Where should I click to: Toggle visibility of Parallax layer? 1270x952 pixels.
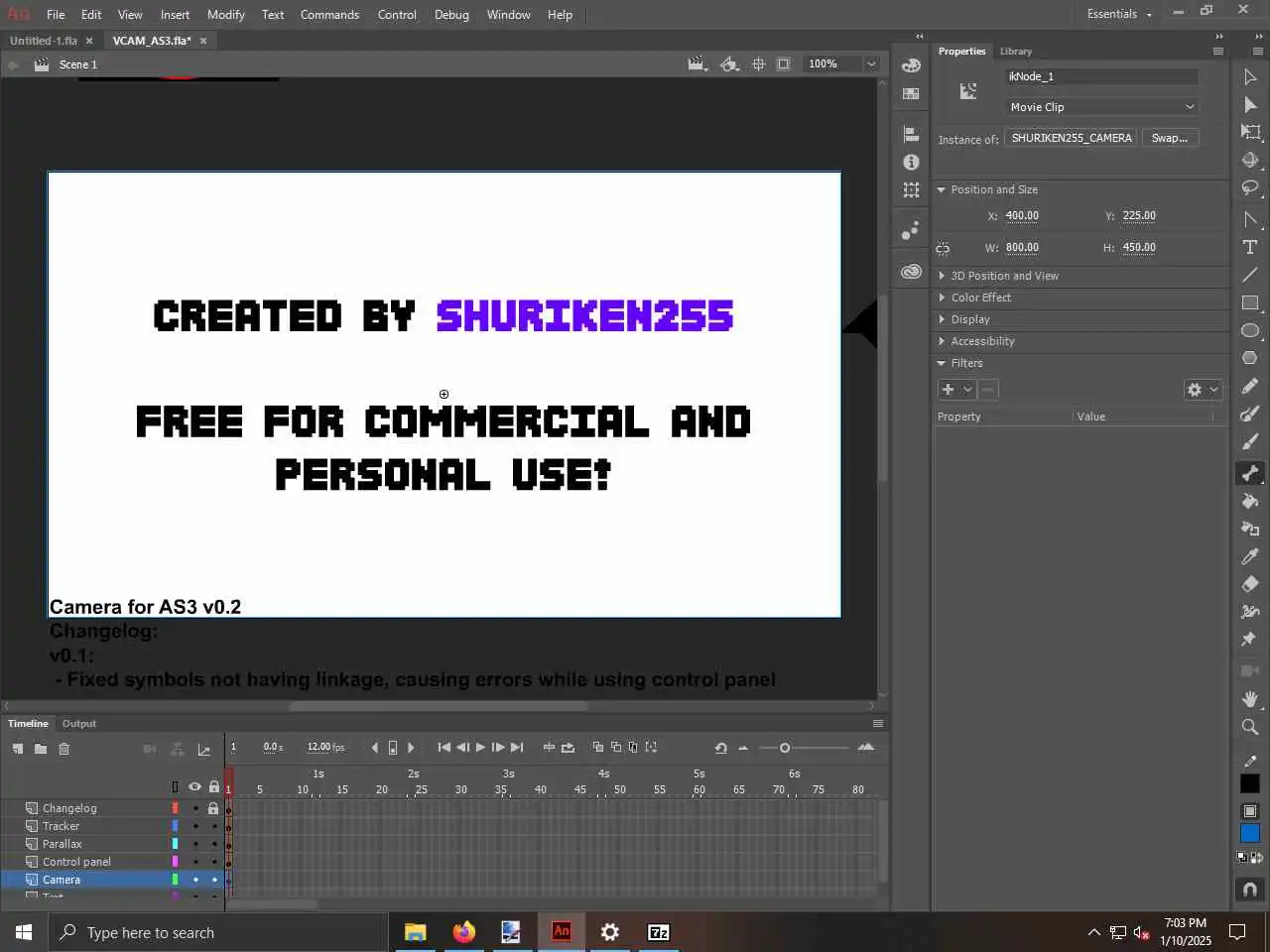[x=195, y=844]
